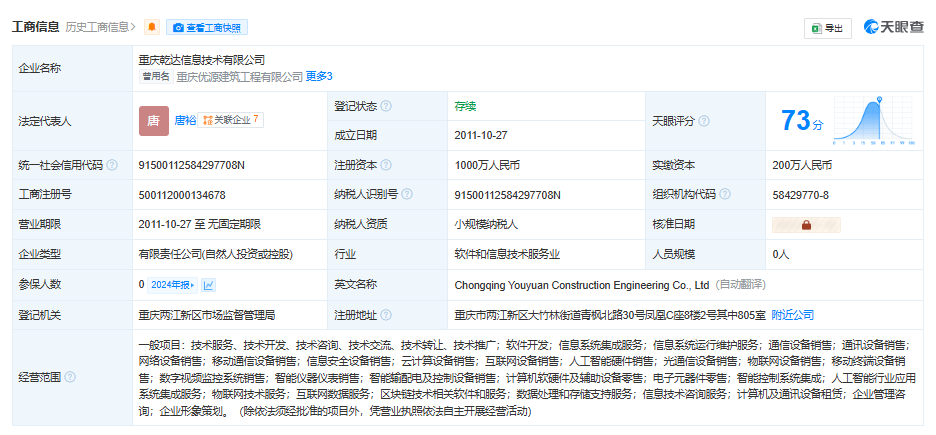Click taxpayer type 小规模纳税人
Image resolution: width=936 pixels, height=435 pixels.
click(x=485, y=224)
